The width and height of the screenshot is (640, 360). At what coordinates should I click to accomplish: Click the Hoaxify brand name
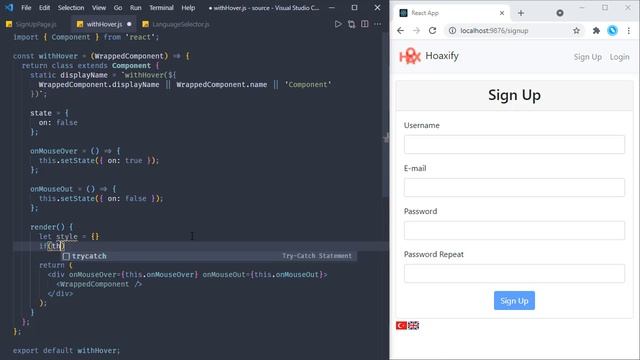coord(442,56)
